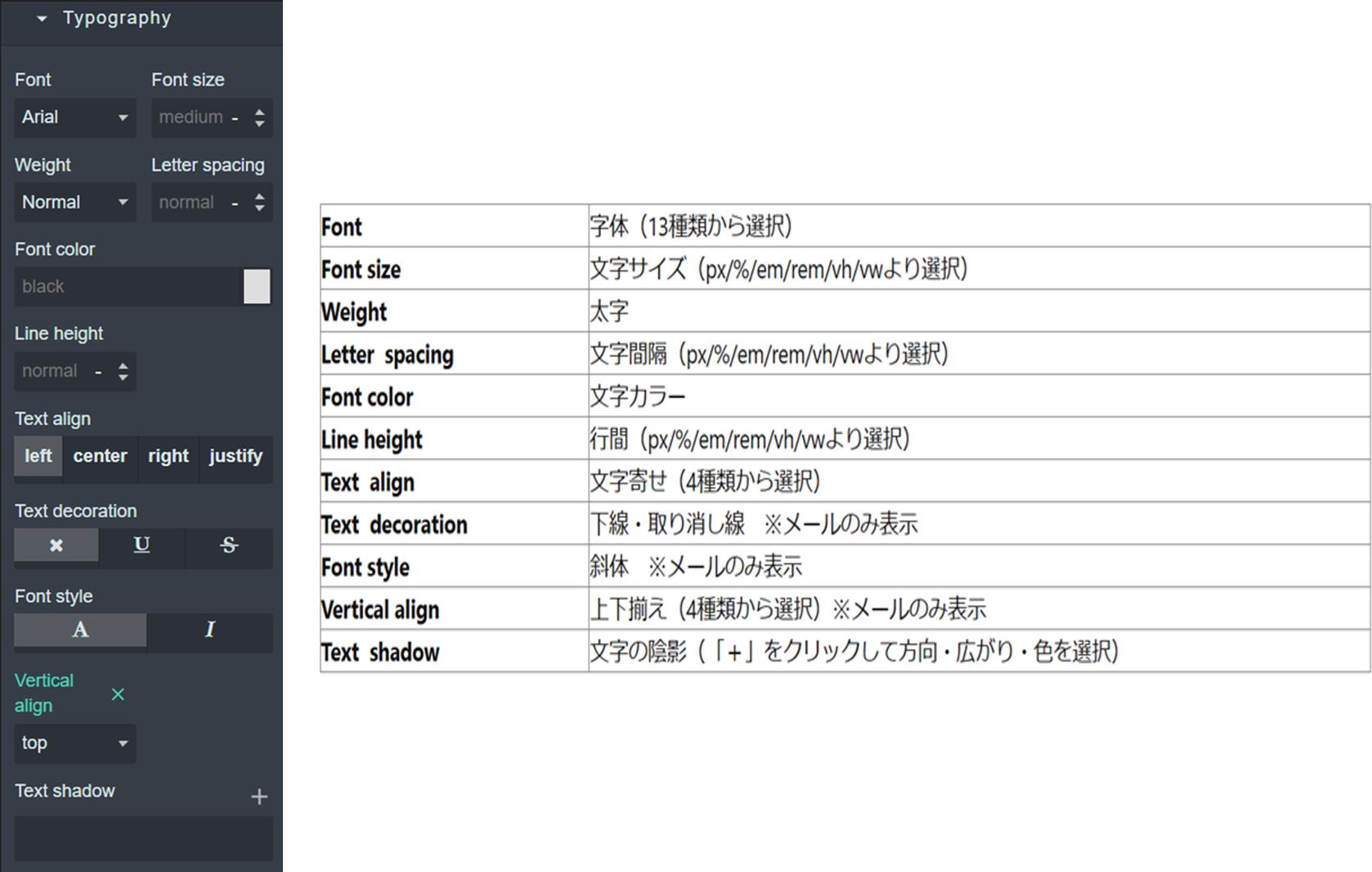Image resolution: width=1372 pixels, height=872 pixels.
Task: Add a text shadow with plus icon
Action: click(259, 797)
